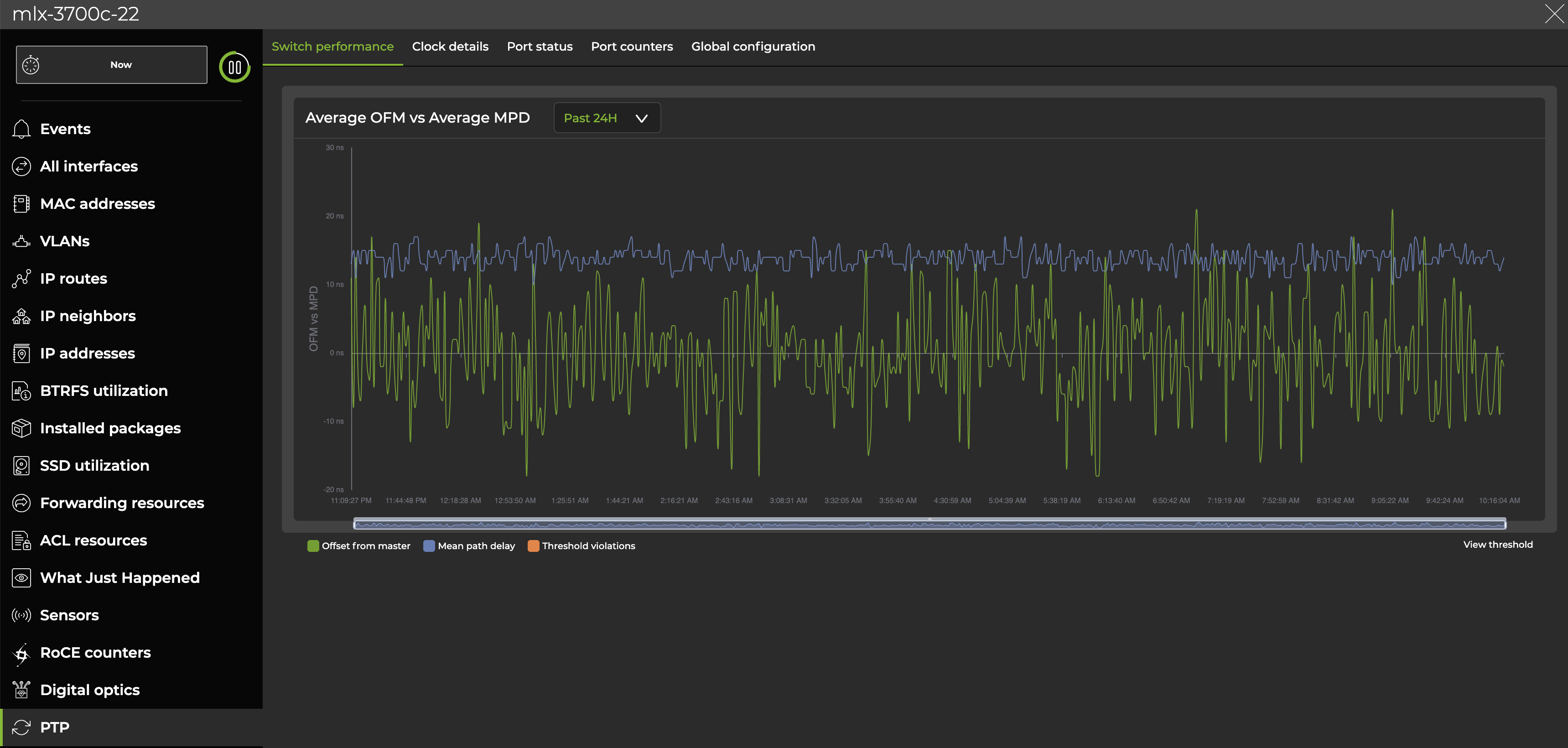The image size is (1568, 748).
Task: Navigate to Sensors section
Action: click(x=69, y=615)
